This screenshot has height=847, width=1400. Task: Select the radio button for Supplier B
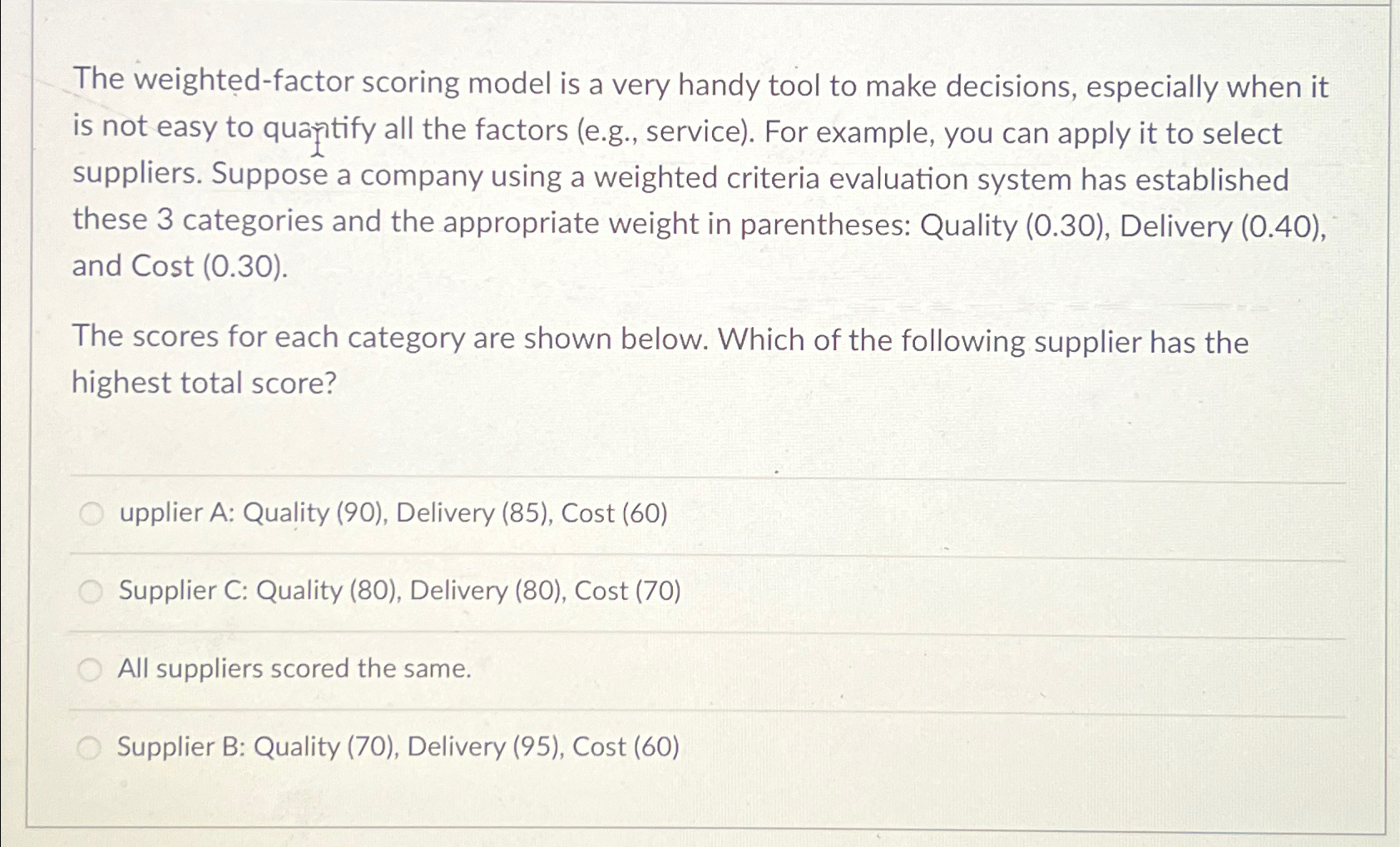pyautogui.click(x=92, y=747)
